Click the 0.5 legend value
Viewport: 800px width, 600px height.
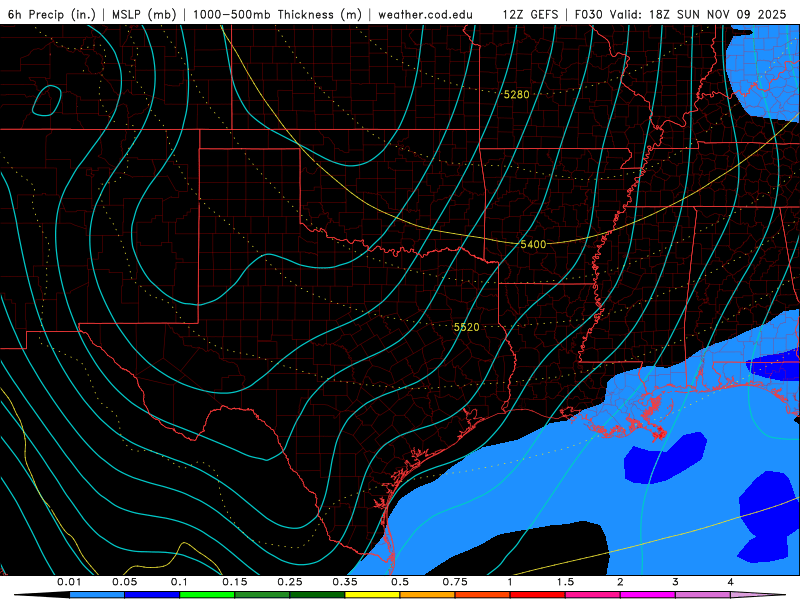(400, 582)
